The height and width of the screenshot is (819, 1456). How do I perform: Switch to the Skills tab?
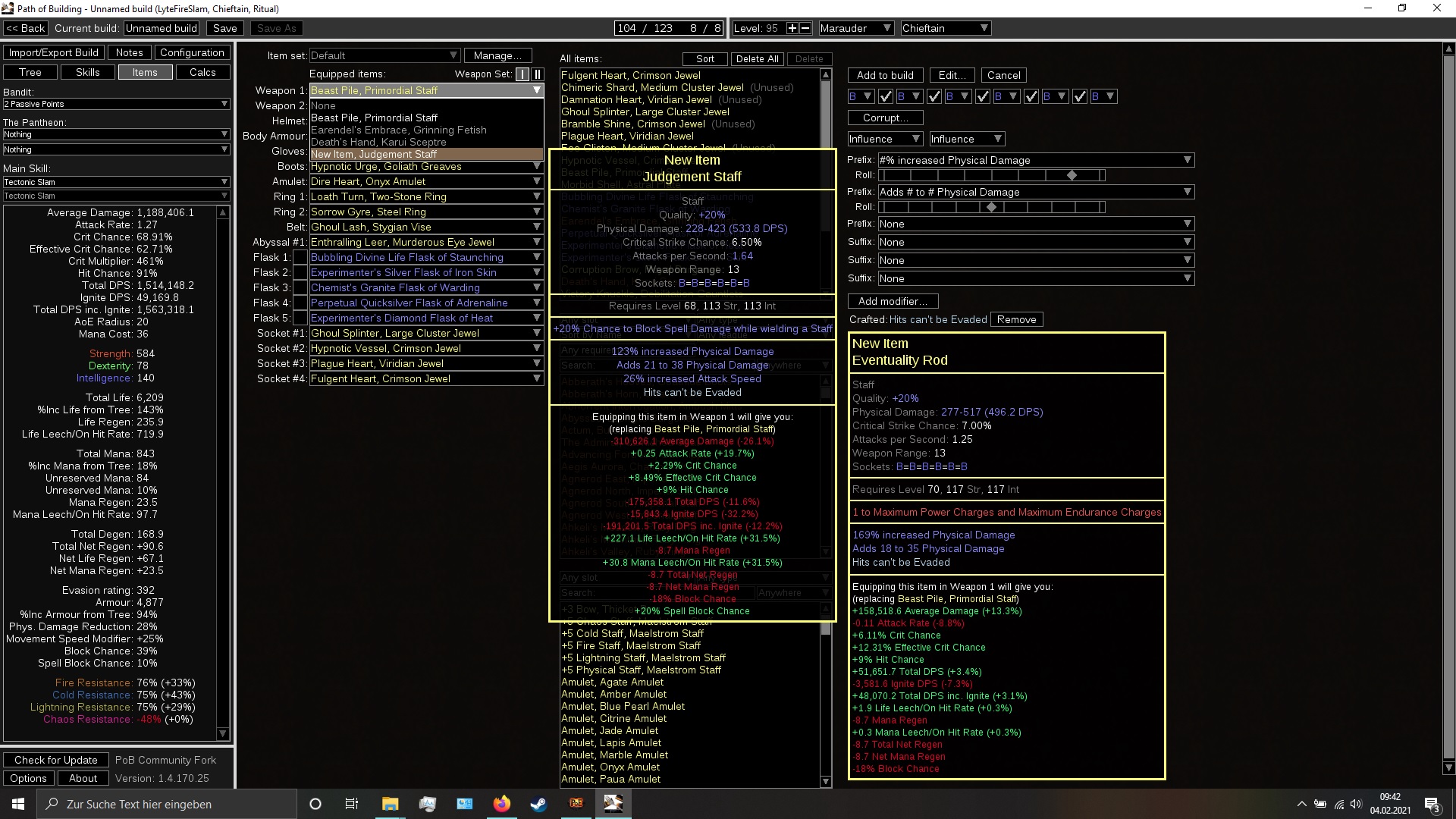point(88,72)
